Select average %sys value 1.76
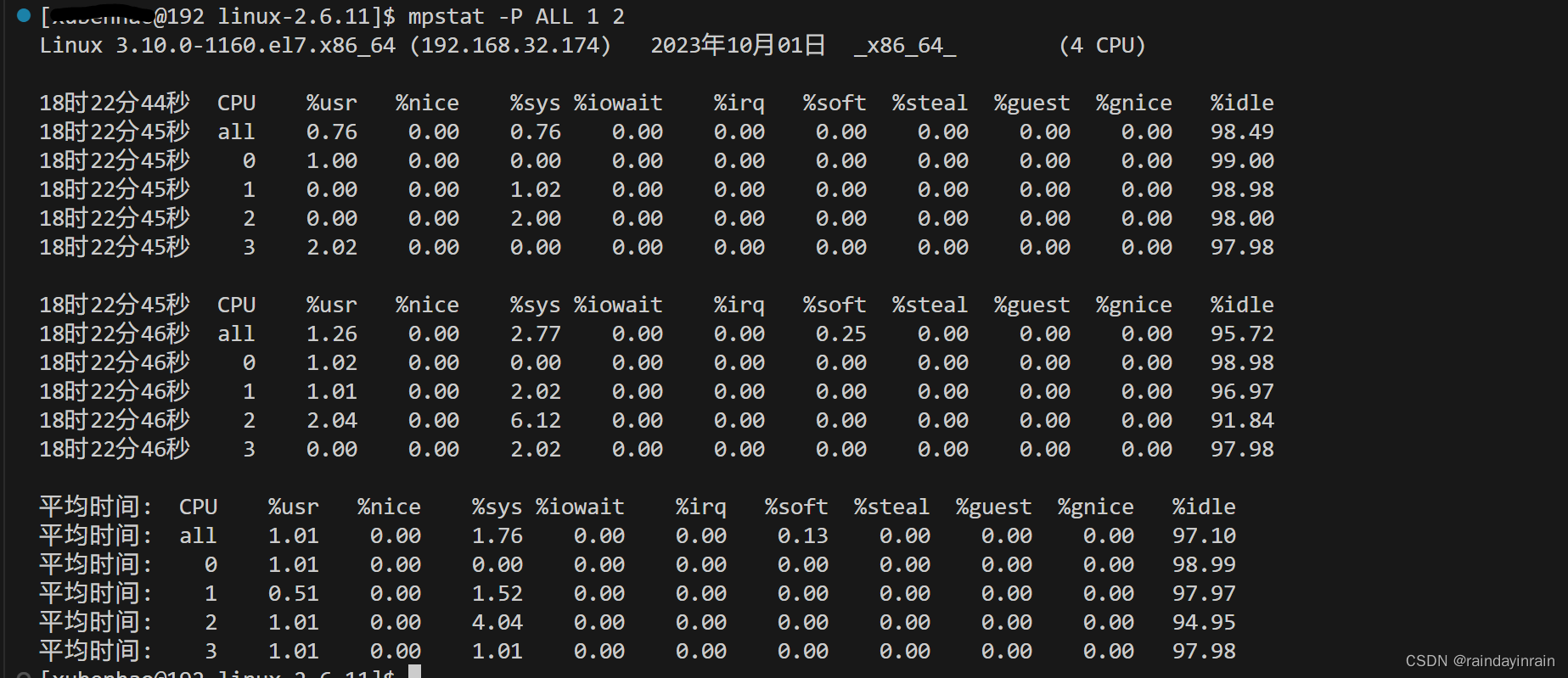Image resolution: width=1568 pixels, height=678 pixels. click(497, 535)
